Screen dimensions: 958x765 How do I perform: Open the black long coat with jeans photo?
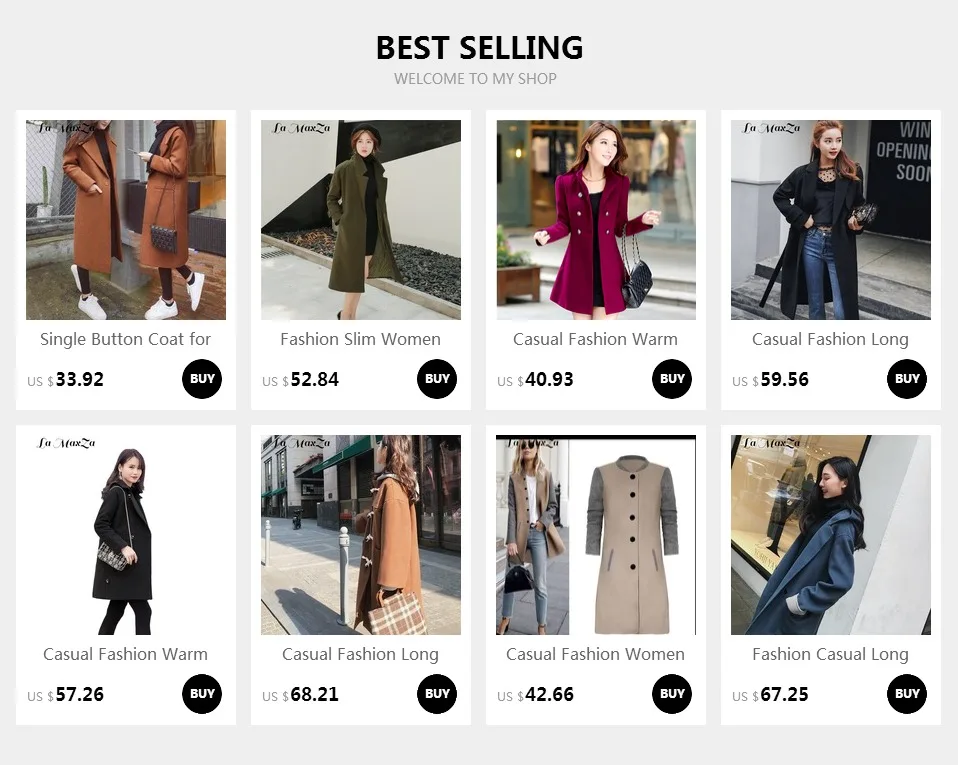pos(831,220)
